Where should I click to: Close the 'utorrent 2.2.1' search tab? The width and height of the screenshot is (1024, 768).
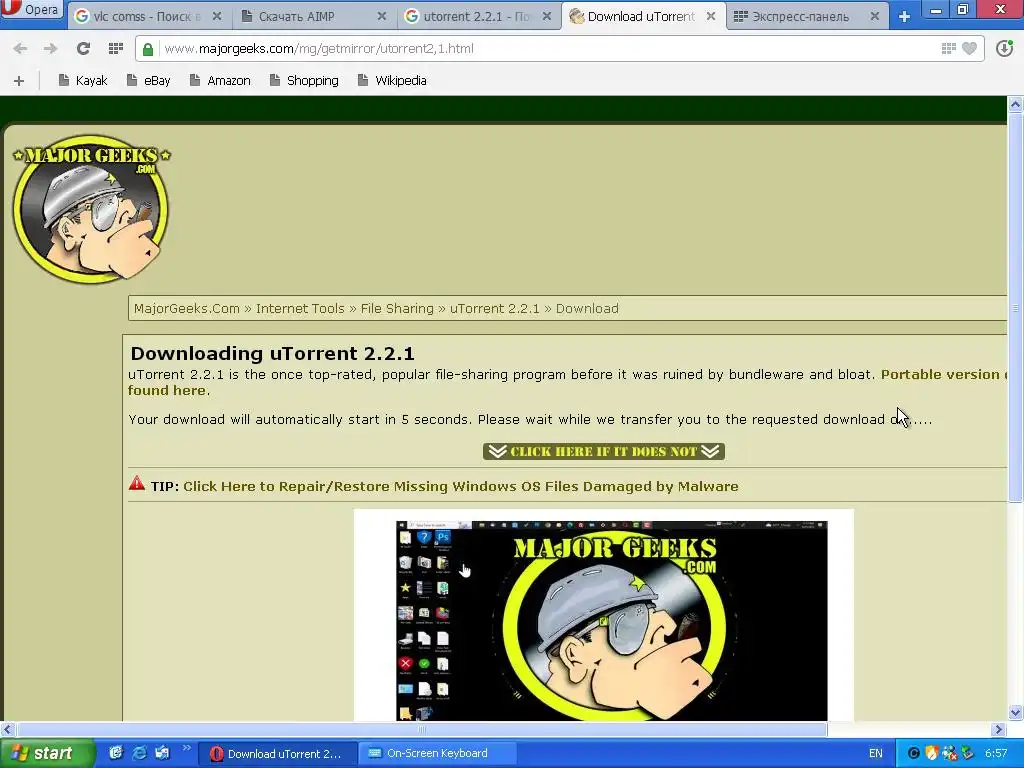click(x=547, y=16)
